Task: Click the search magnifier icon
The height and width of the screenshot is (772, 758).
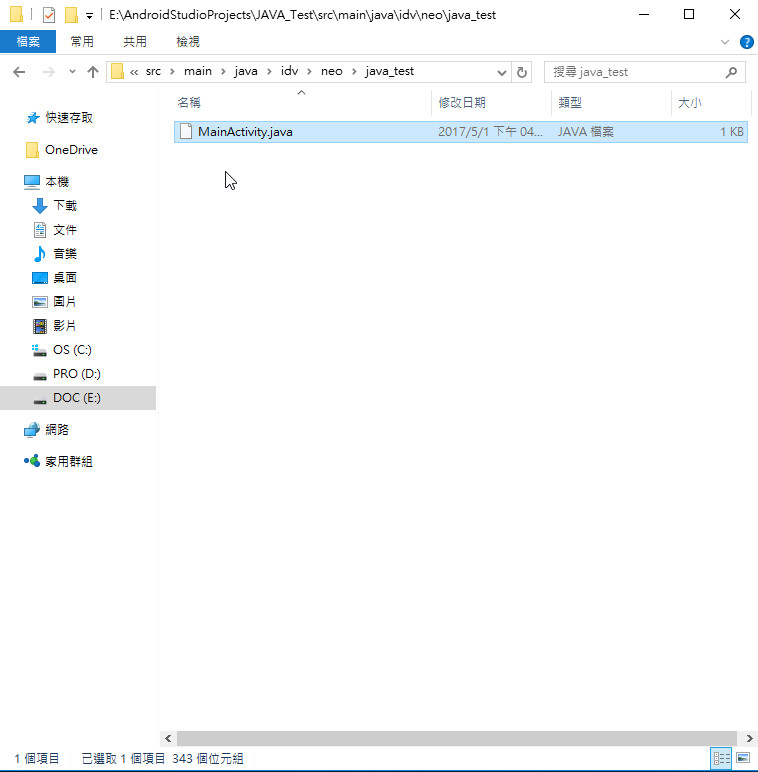Action: pos(731,72)
